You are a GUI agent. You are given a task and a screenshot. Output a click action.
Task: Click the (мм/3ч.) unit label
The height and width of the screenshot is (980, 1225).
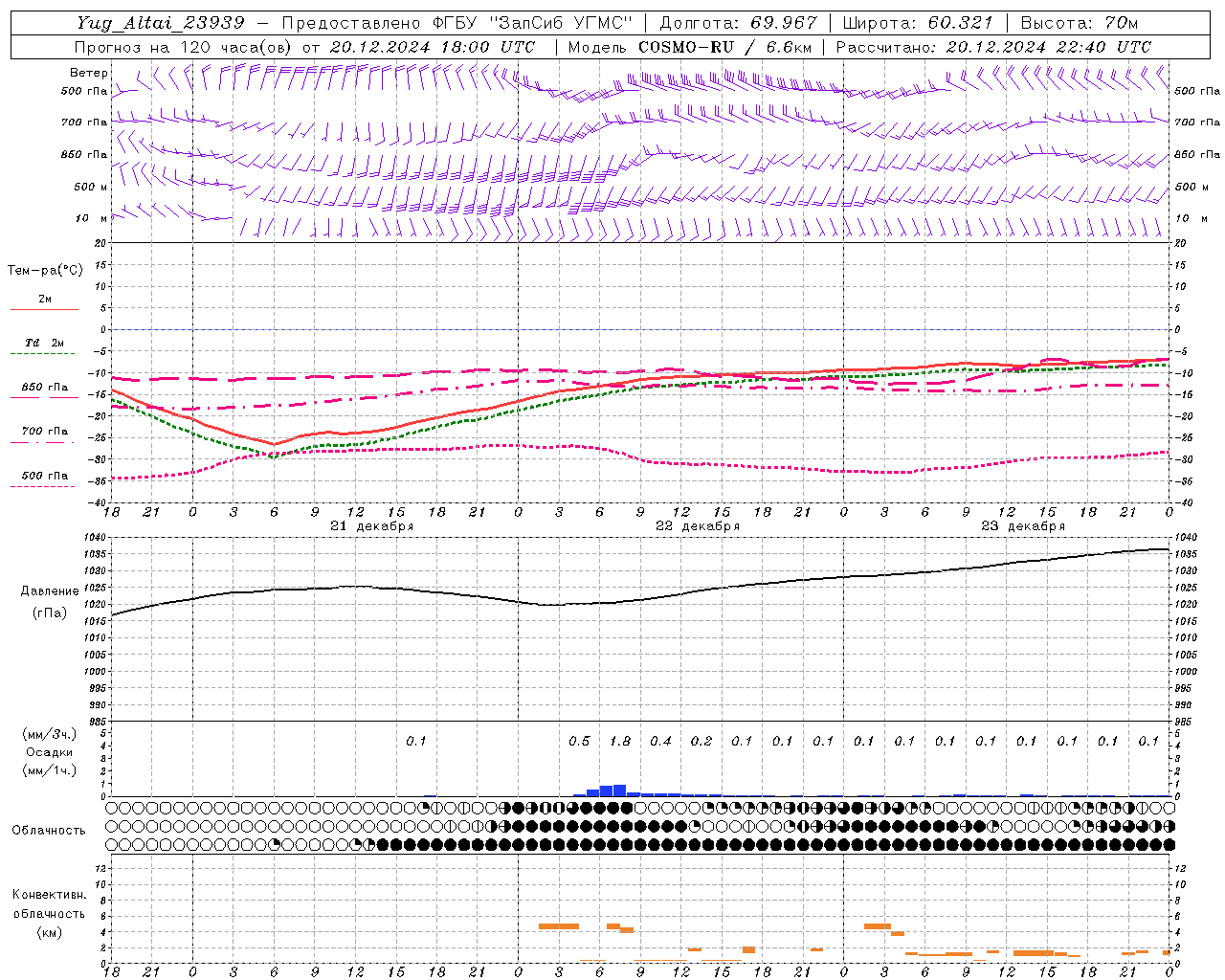pos(50,735)
